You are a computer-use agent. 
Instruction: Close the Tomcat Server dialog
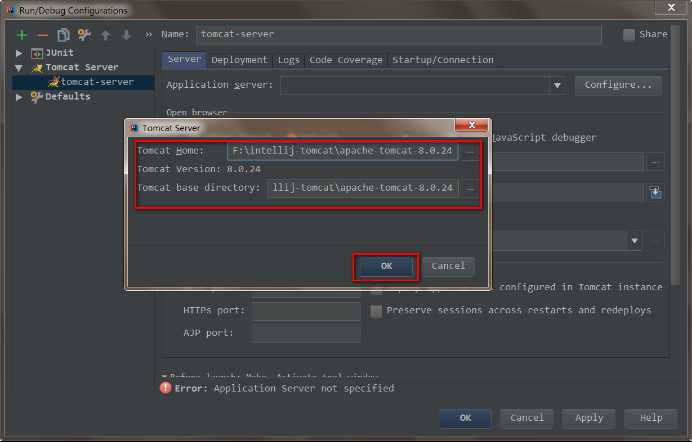pyautogui.click(x=471, y=125)
